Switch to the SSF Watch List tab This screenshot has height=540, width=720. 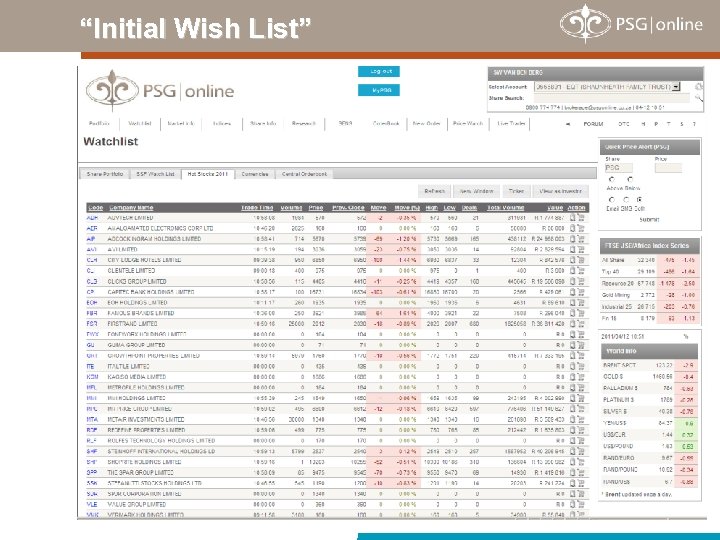[156, 174]
